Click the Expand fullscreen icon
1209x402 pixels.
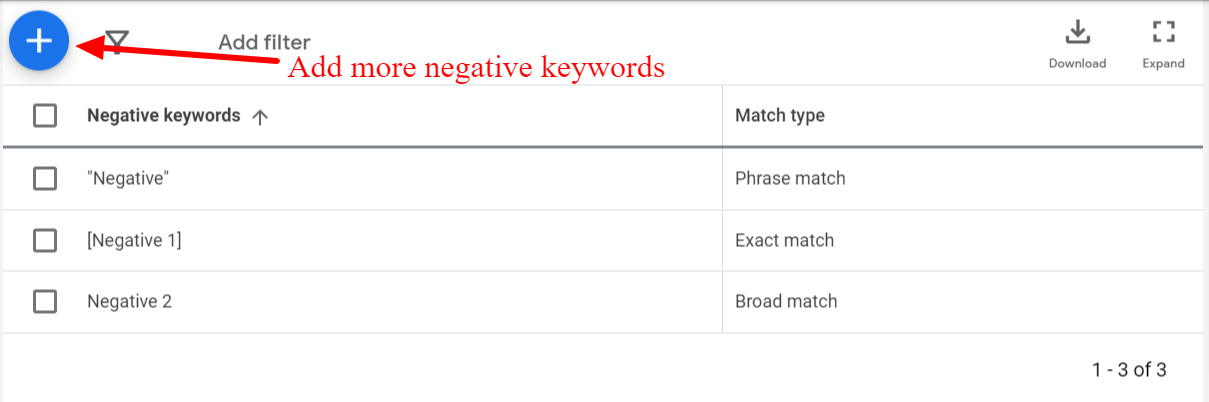pos(1163,33)
